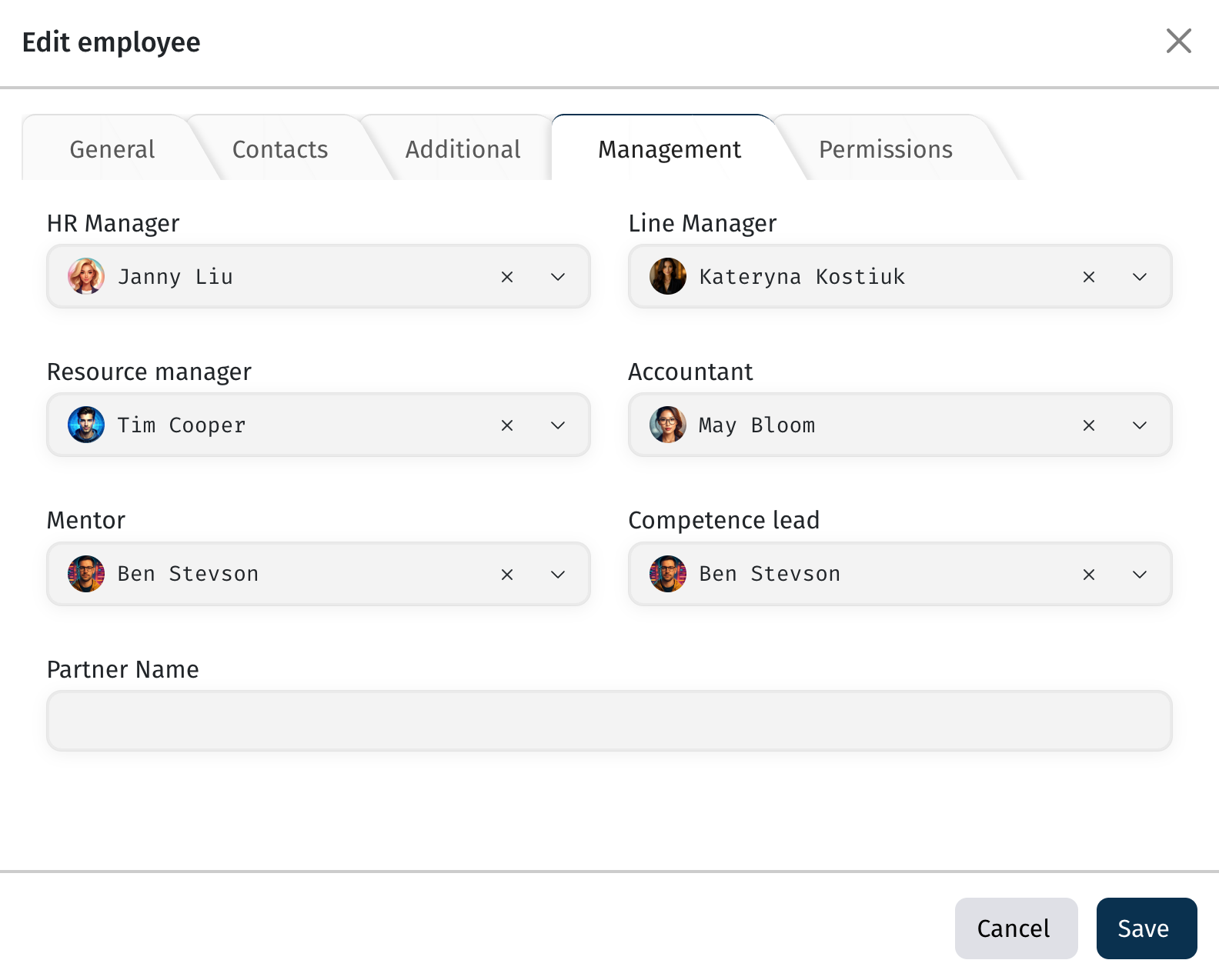Clear the Line Manager Kateryna Kostiuk
Image resolution: width=1219 pixels, height=980 pixels.
click(1089, 277)
